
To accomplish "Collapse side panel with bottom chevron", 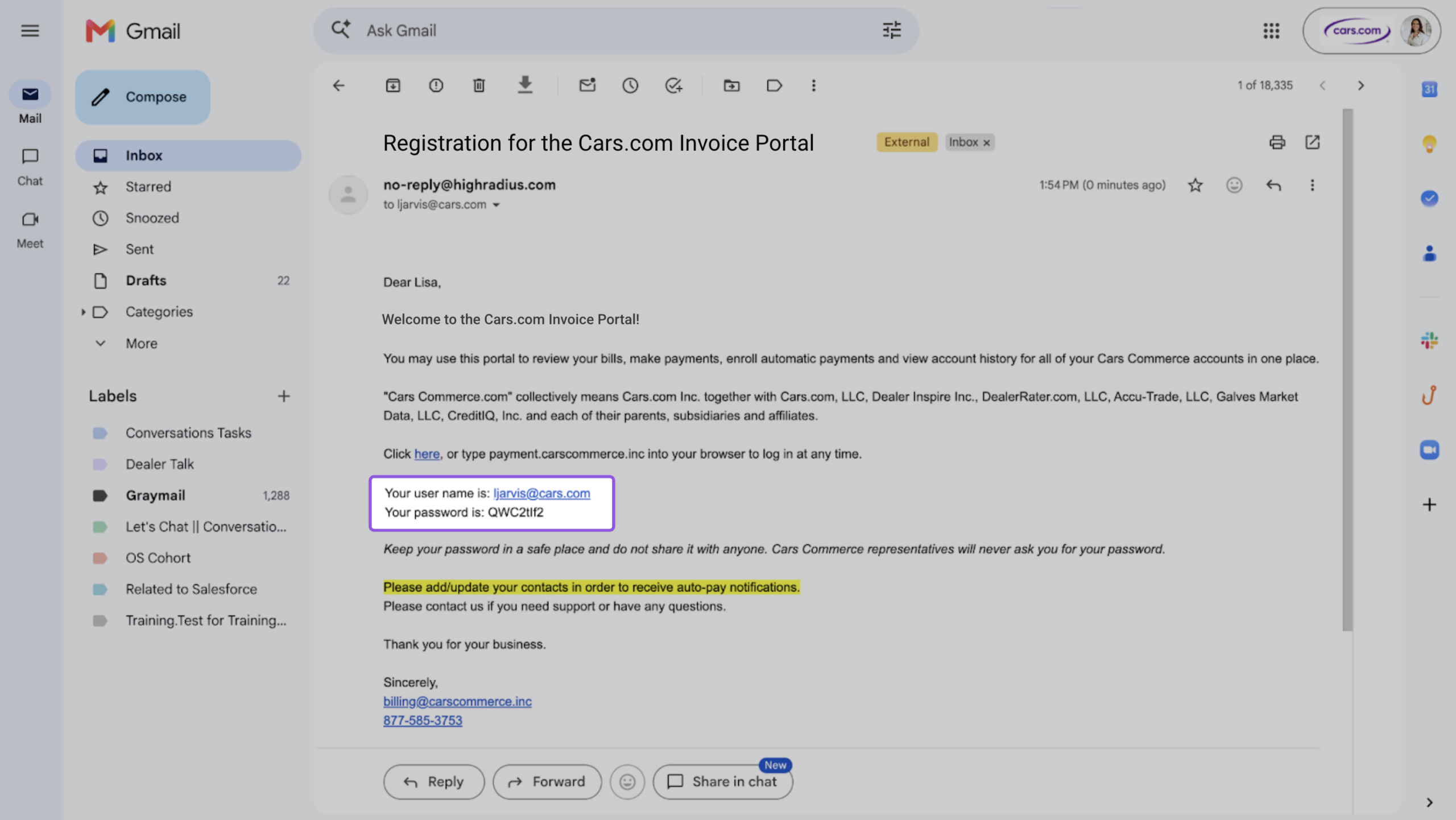I will pyautogui.click(x=1430, y=803).
